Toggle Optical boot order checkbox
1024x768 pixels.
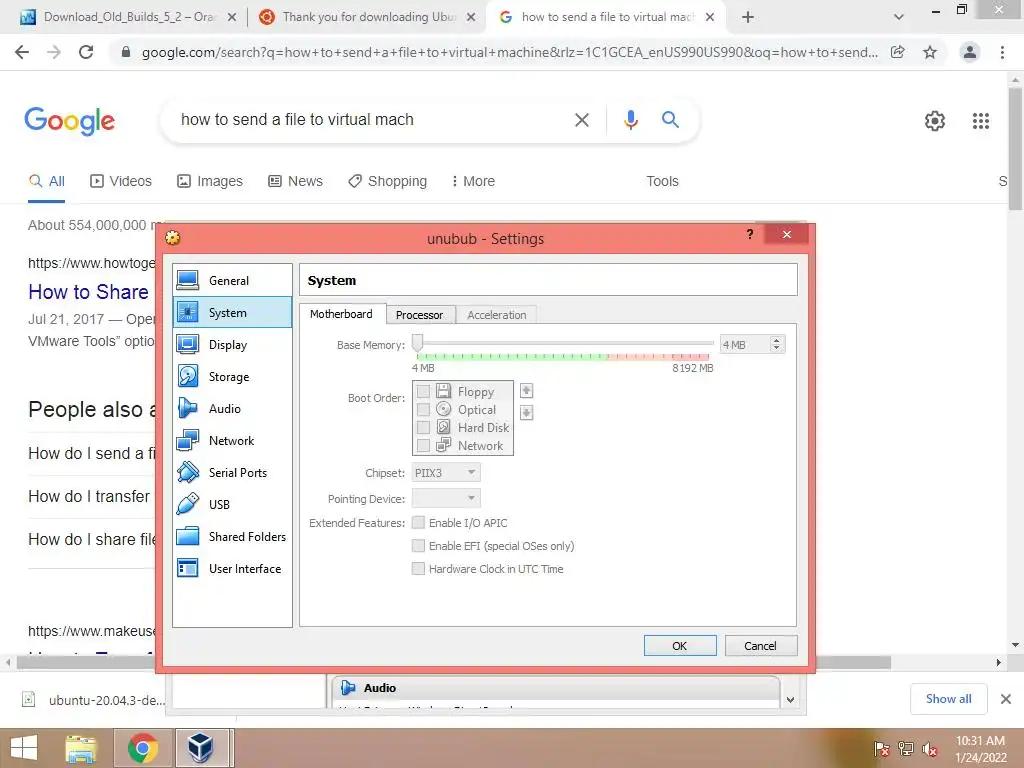pyautogui.click(x=423, y=409)
